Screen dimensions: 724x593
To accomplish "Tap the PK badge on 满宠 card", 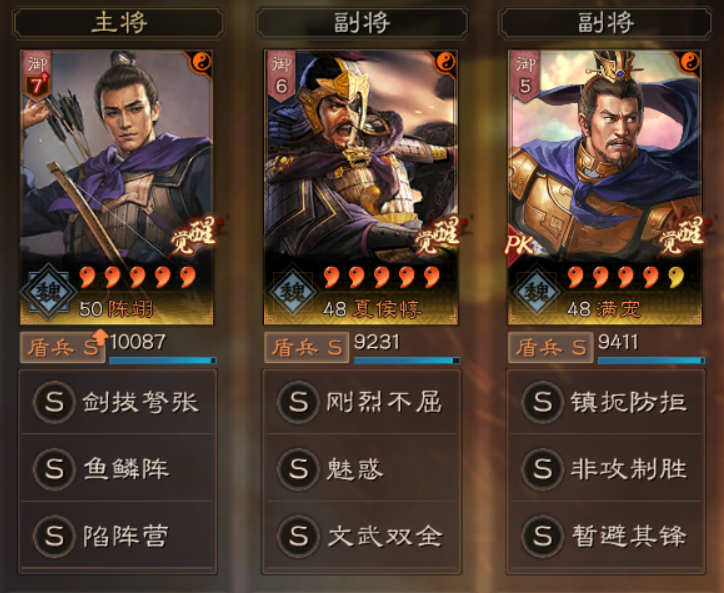I will coord(519,245).
